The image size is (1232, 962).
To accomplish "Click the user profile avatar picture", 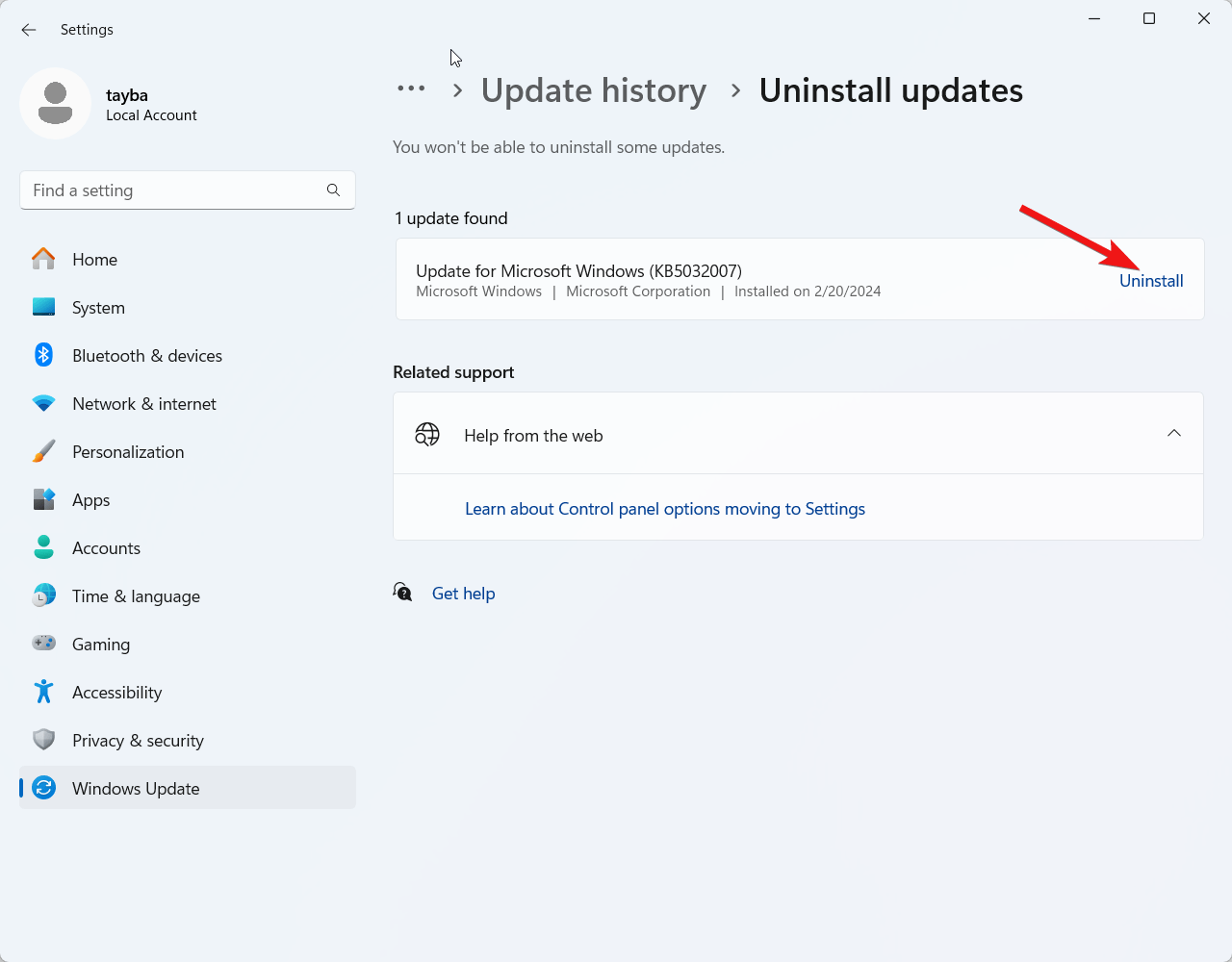I will click(56, 104).
